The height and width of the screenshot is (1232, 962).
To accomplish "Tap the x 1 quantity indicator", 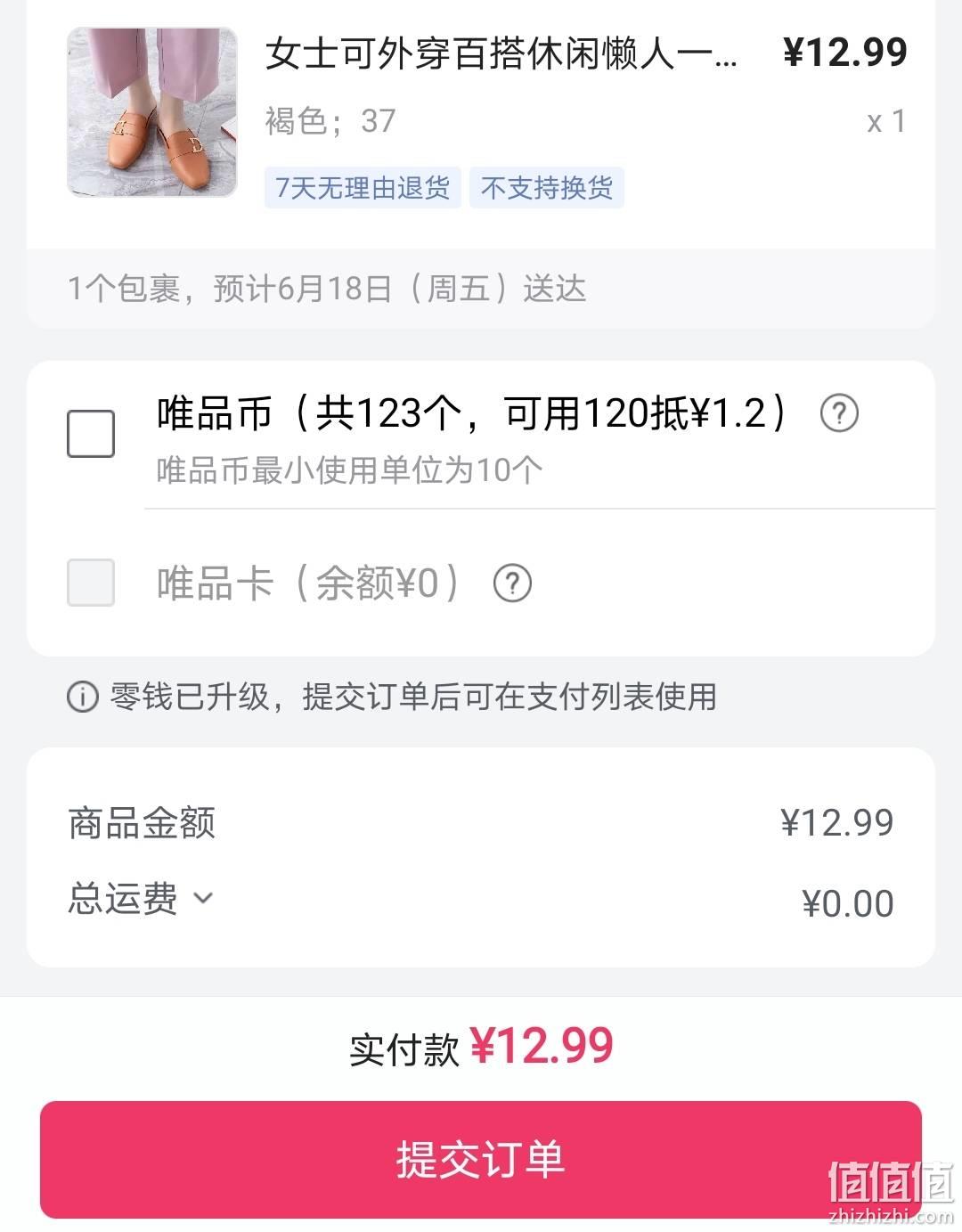I will 886,121.
